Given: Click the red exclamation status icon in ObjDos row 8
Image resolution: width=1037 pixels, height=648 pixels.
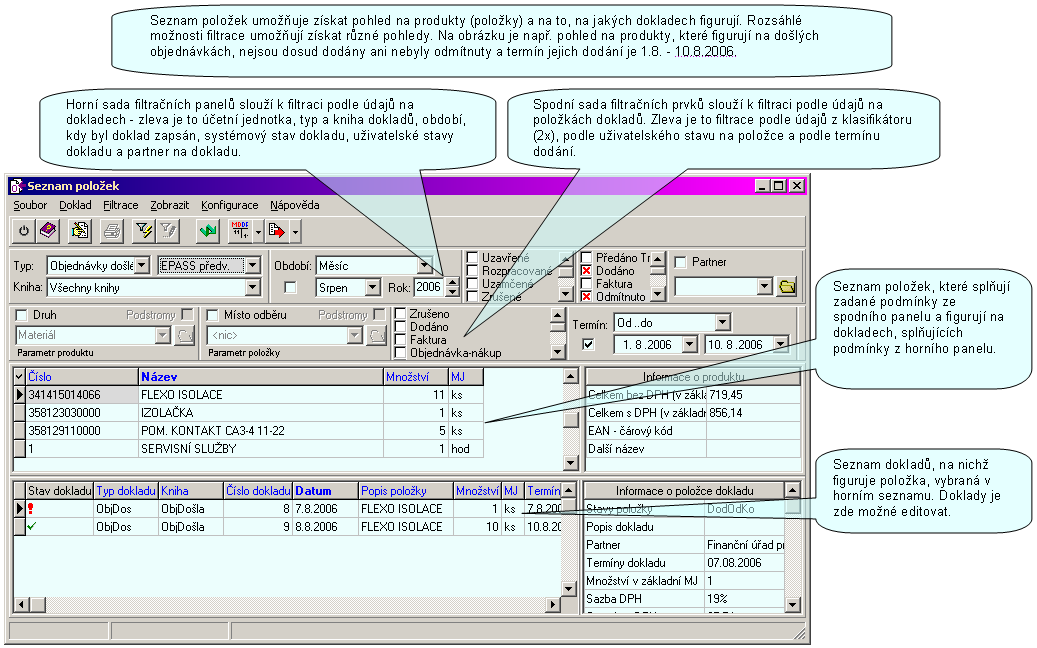Looking at the screenshot, I should [31, 508].
